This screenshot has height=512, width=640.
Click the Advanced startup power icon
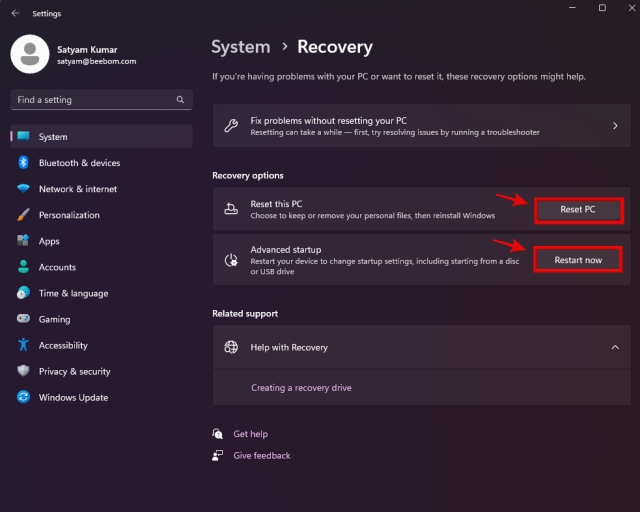click(231, 260)
